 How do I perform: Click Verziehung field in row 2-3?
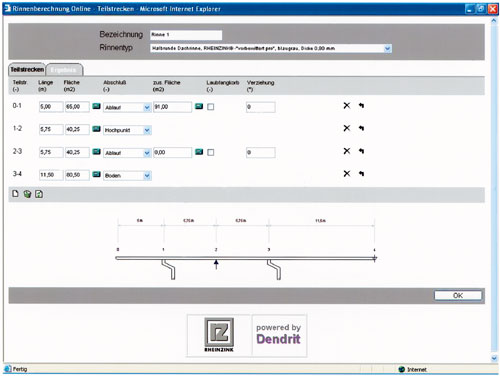click(x=261, y=153)
